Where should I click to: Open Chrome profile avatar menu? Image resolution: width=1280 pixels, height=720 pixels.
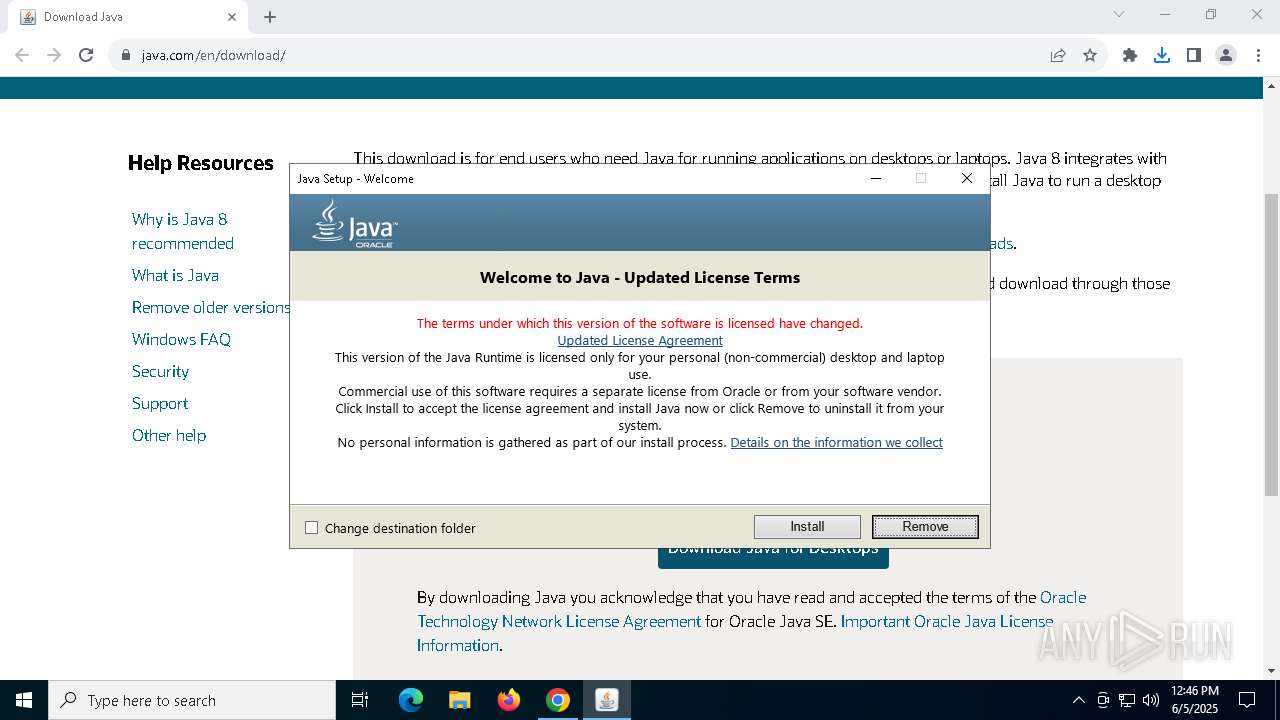1226,55
